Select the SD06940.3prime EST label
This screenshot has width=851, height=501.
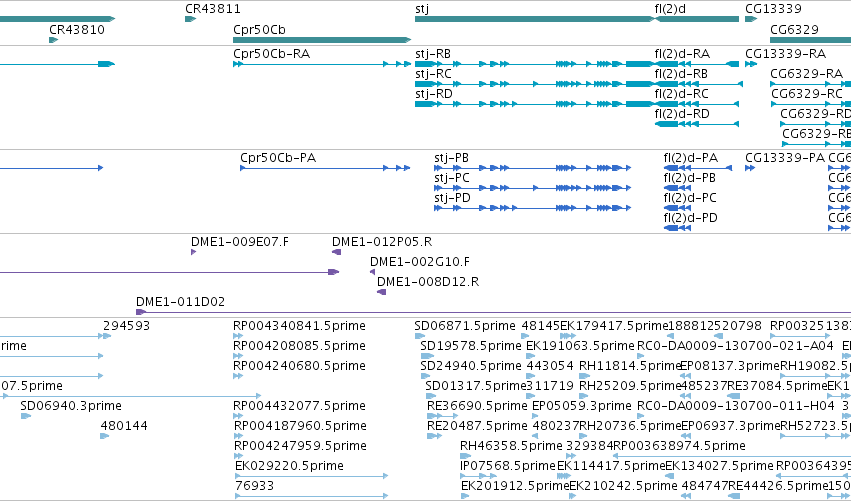pyautogui.click(x=71, y=406)
